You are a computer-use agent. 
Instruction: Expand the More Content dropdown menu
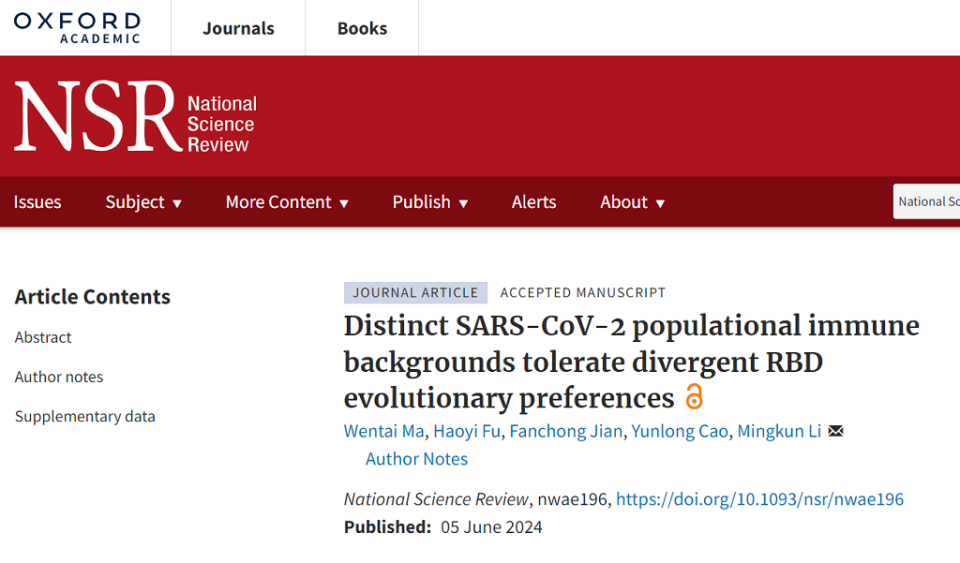(287, 202)
